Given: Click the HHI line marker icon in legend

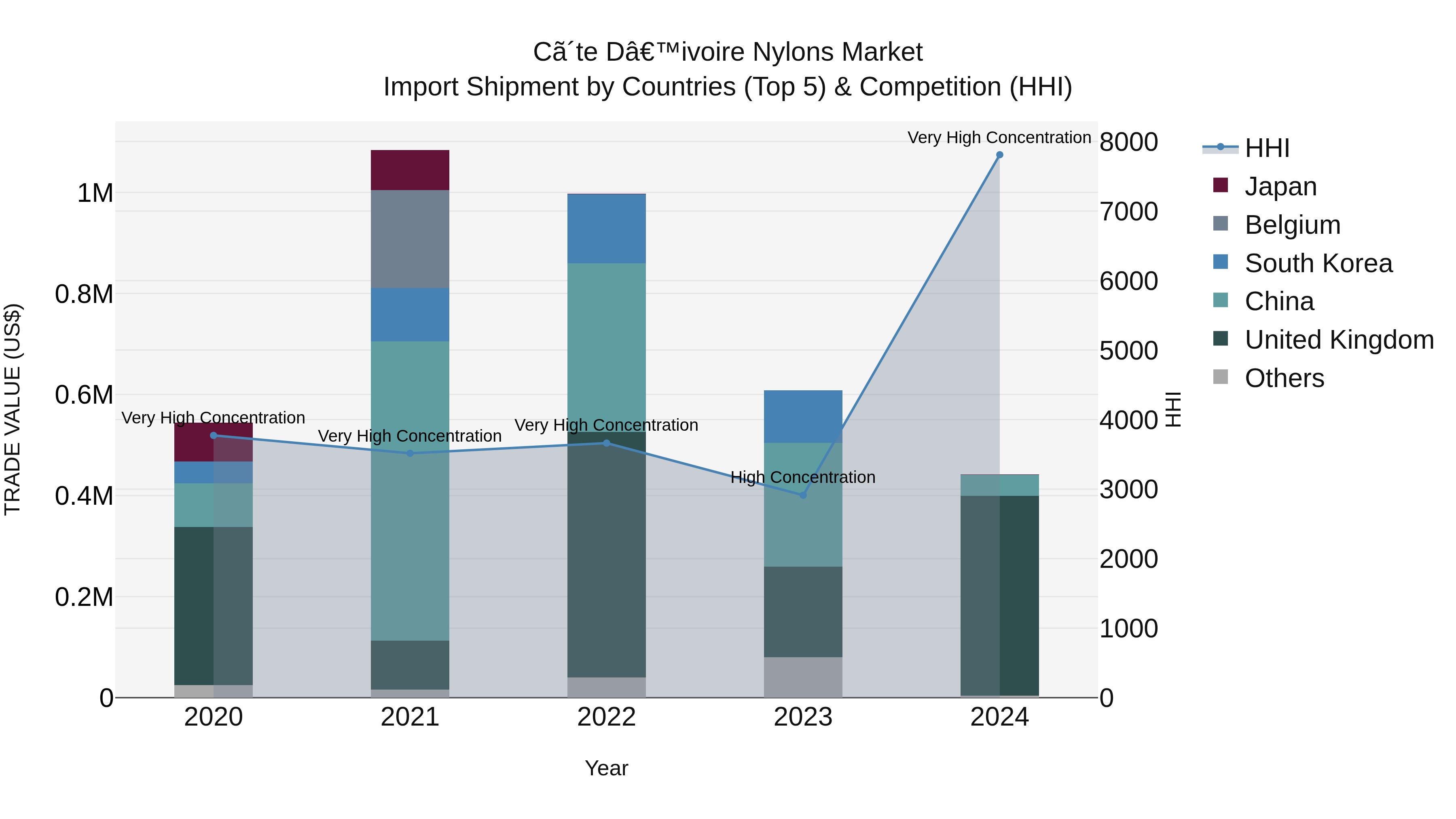Looking at the screenshot, I should [x=1220, y=147].
